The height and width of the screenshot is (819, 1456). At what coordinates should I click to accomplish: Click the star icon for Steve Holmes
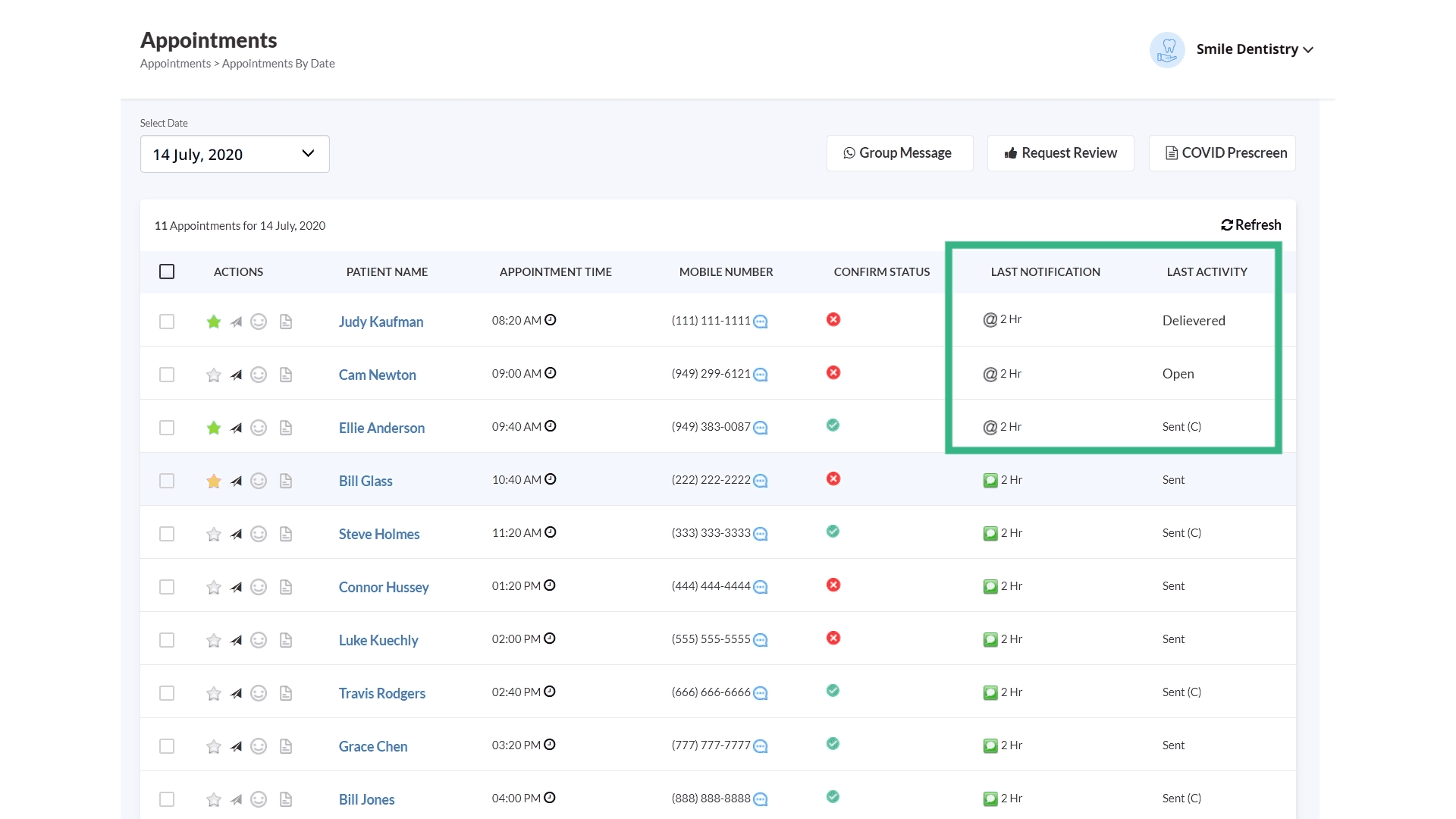click(x=214, y=534)
